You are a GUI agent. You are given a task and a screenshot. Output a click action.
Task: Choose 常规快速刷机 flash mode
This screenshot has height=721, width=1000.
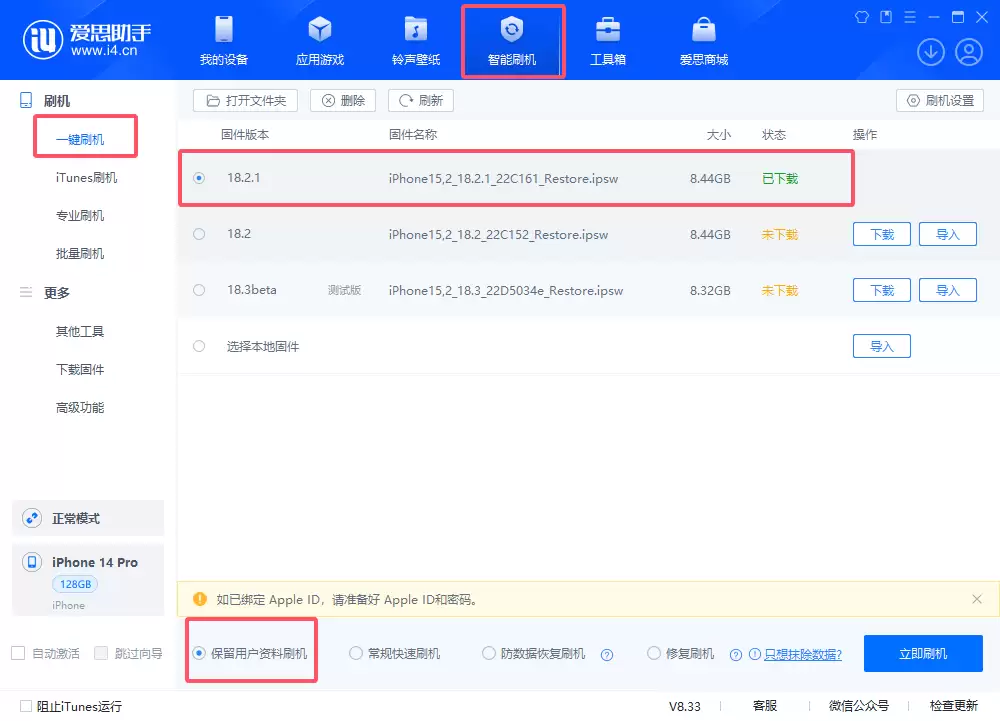pyautogui.click(x=356, y=654)
